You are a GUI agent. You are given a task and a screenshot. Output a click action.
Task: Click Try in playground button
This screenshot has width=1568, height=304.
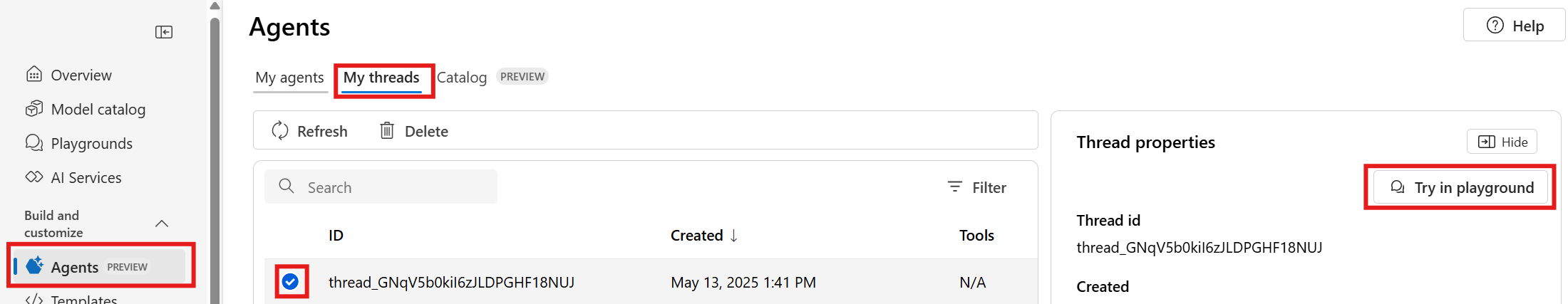tap(1461, 187)
